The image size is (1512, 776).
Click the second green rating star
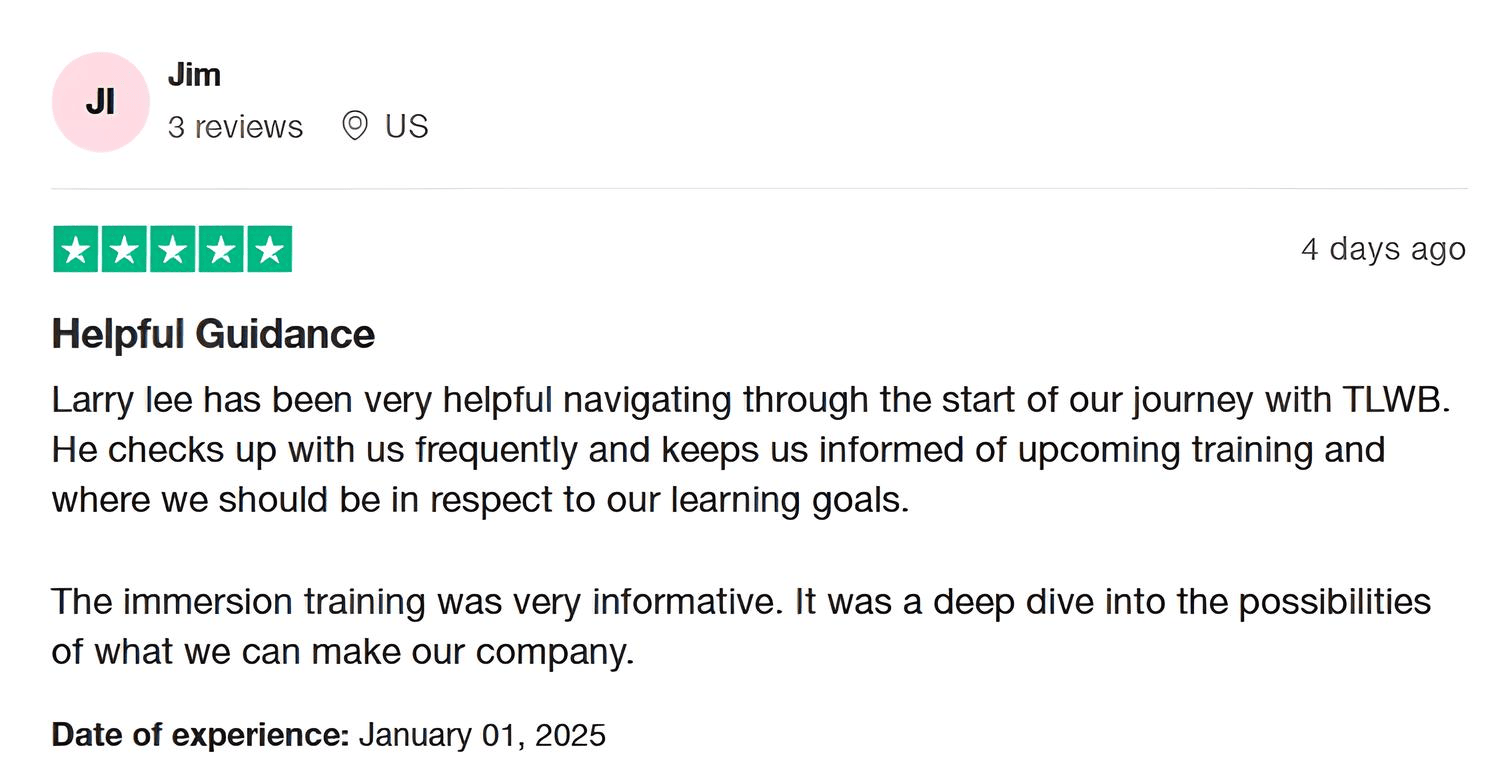tap(124, 250)
